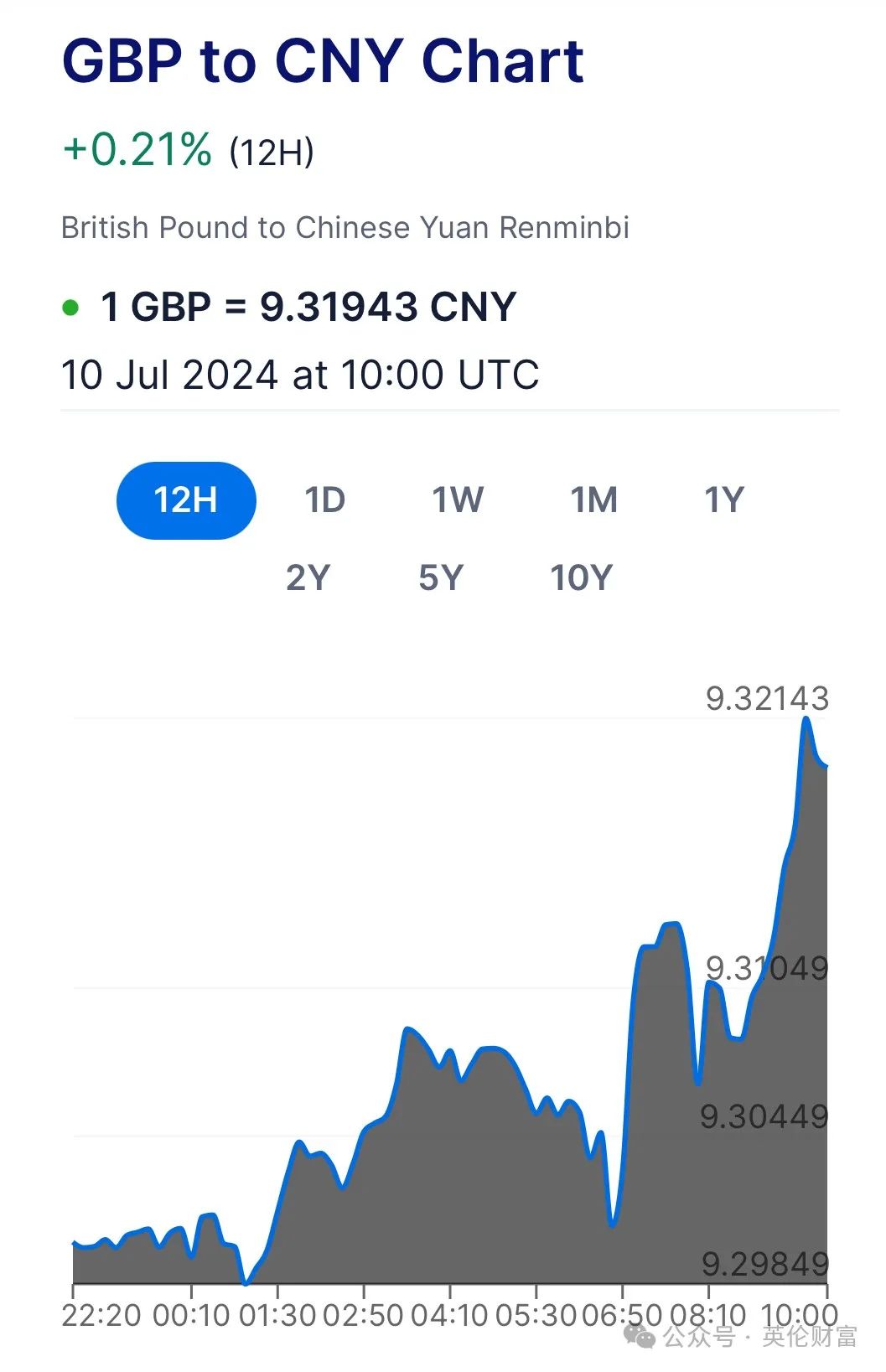
Task: Click the 9.29849 price axis label
Action: pyautogui.click(x=765, y=1264)
